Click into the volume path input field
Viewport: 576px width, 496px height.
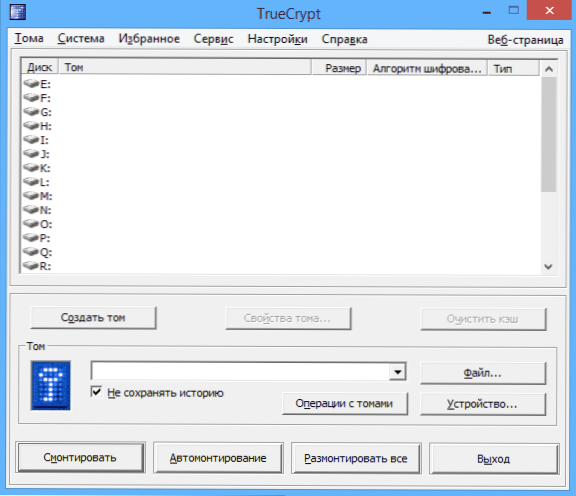(x=241, y=372)
